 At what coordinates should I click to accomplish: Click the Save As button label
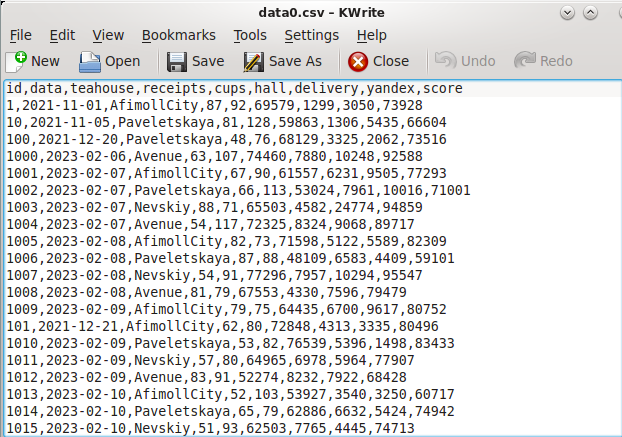pyautogui.click(x=296, y=61)
